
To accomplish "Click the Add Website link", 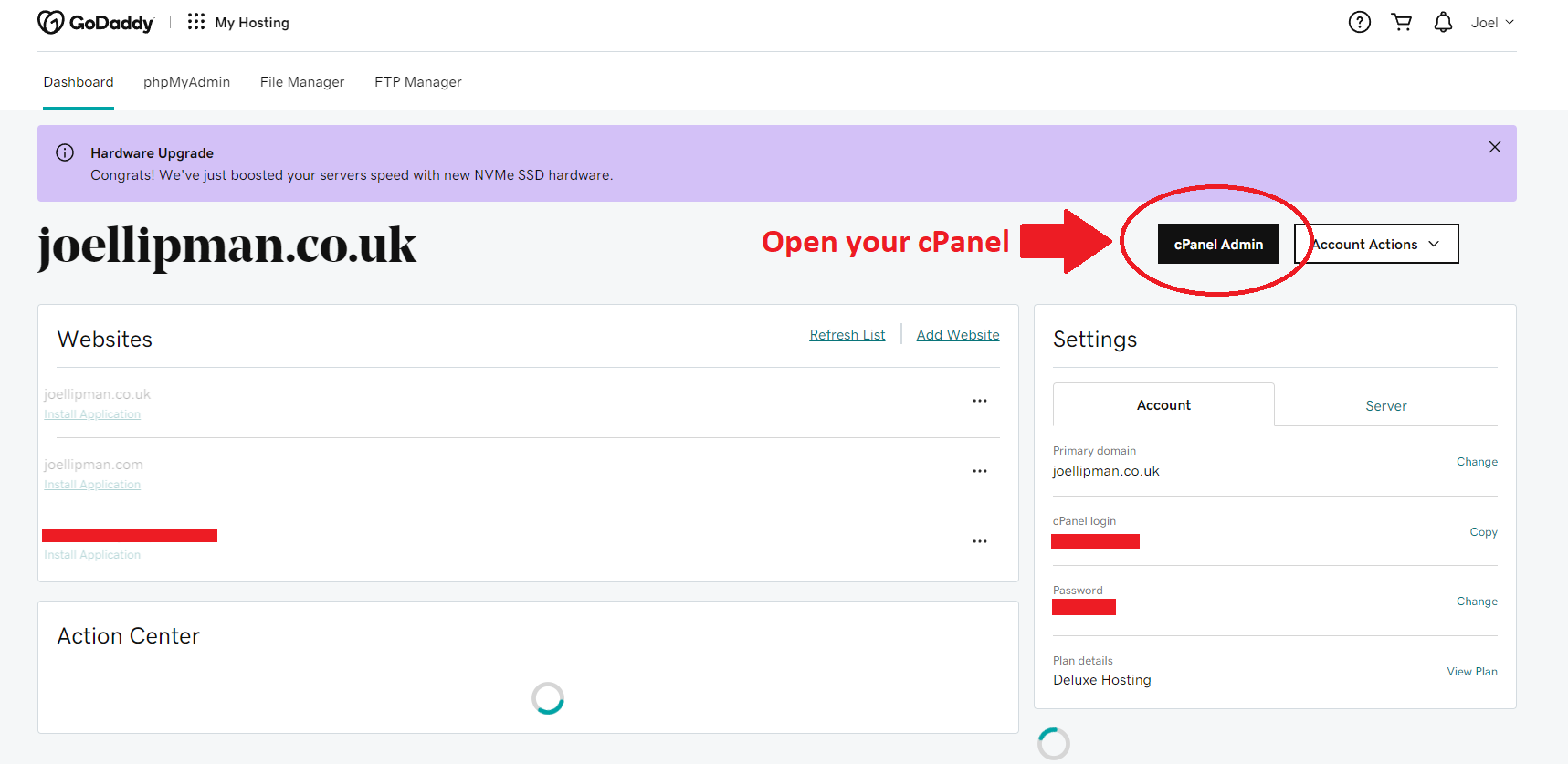I will tap(957, 335).
